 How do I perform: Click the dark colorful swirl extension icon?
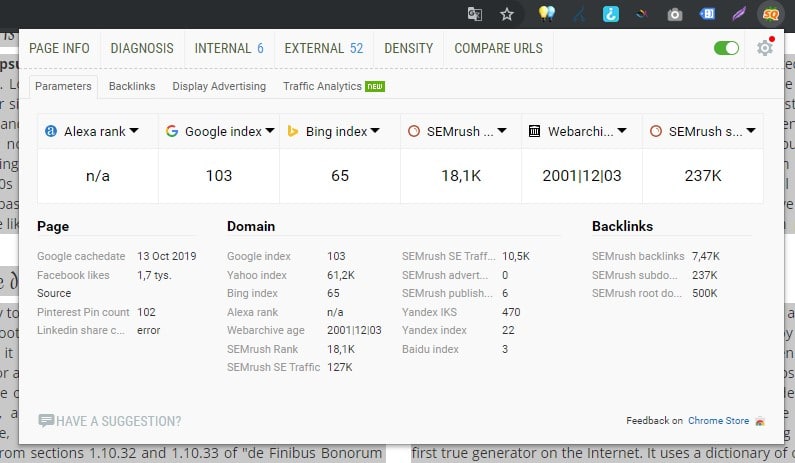pyautogui.click(x=642, y=14)
